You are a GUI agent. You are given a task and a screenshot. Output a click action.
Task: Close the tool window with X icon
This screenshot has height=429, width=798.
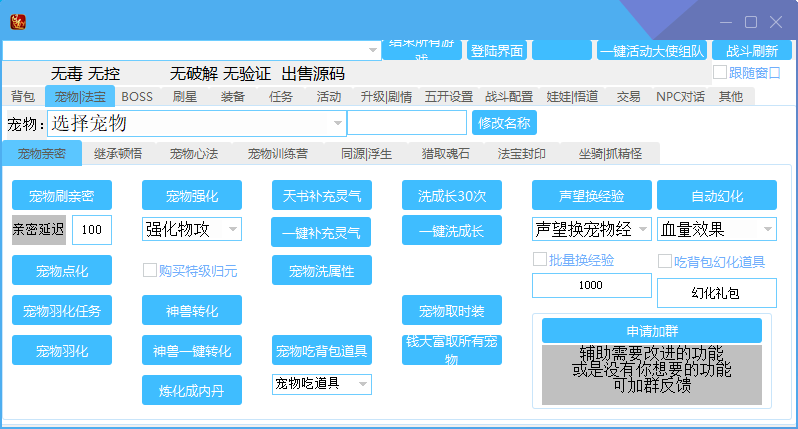point(776,22)
